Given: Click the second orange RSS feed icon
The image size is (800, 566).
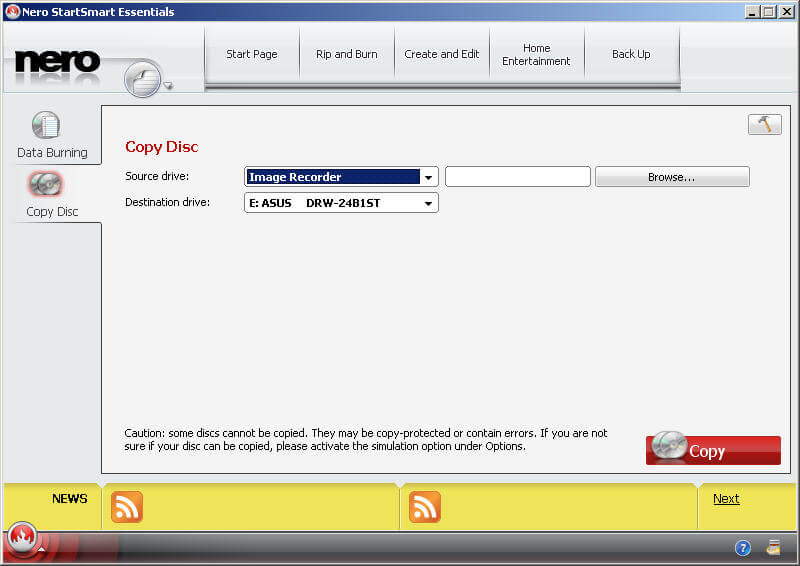Looking at the screenshot, I should [x=425, y=507].
